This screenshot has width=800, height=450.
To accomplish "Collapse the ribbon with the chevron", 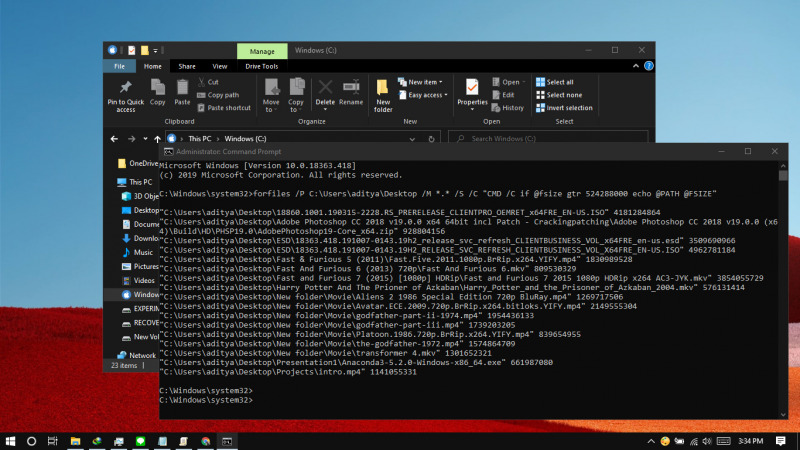I will coord(636,66).
